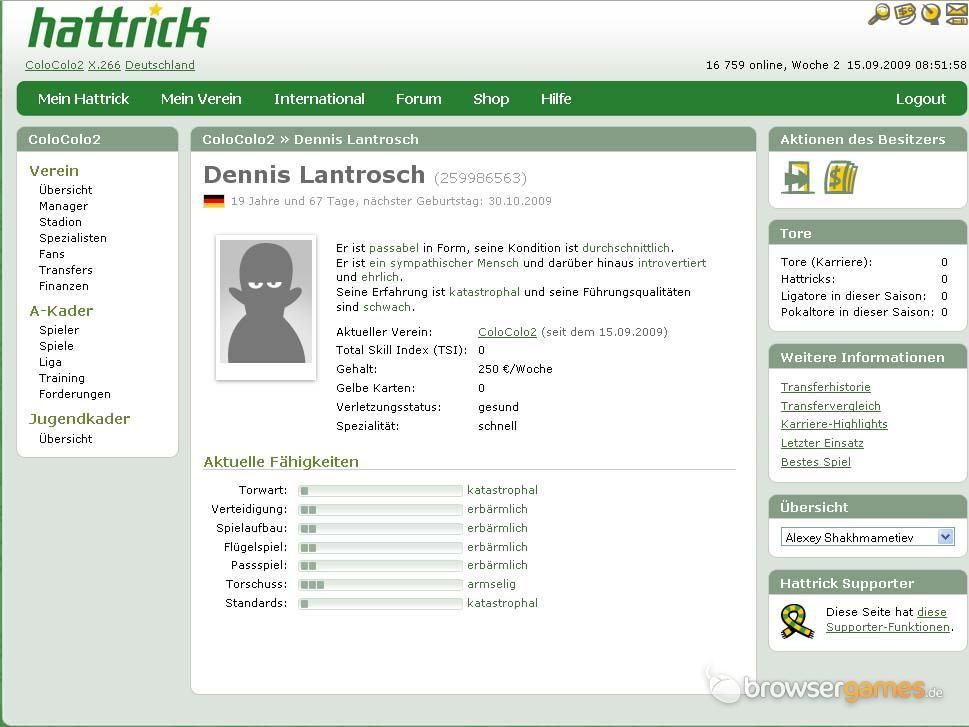The width and height of the screenshot is (969, 727).
Task: Click the durchschnittlich stamina link
Action: click(626, 248)
